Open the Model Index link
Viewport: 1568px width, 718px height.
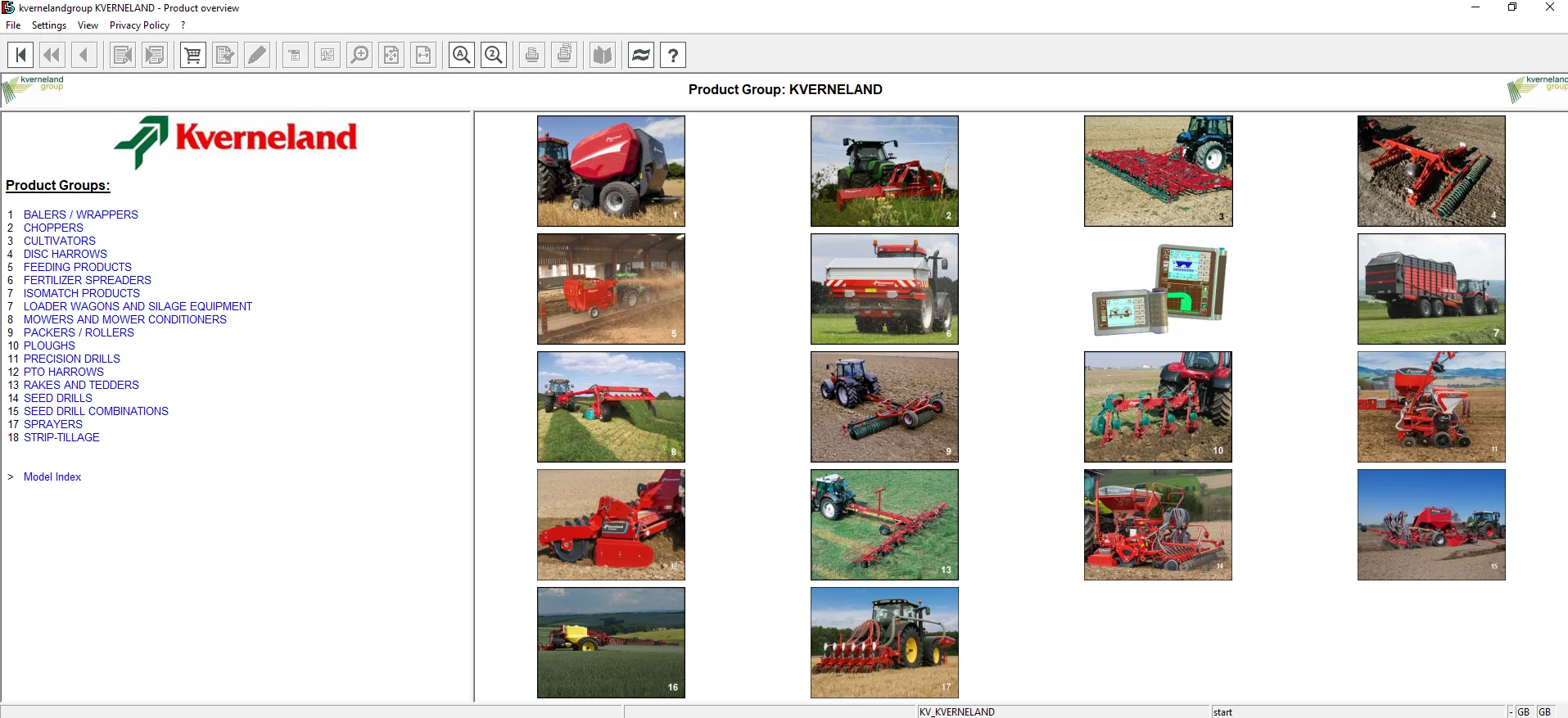point(52,476)
